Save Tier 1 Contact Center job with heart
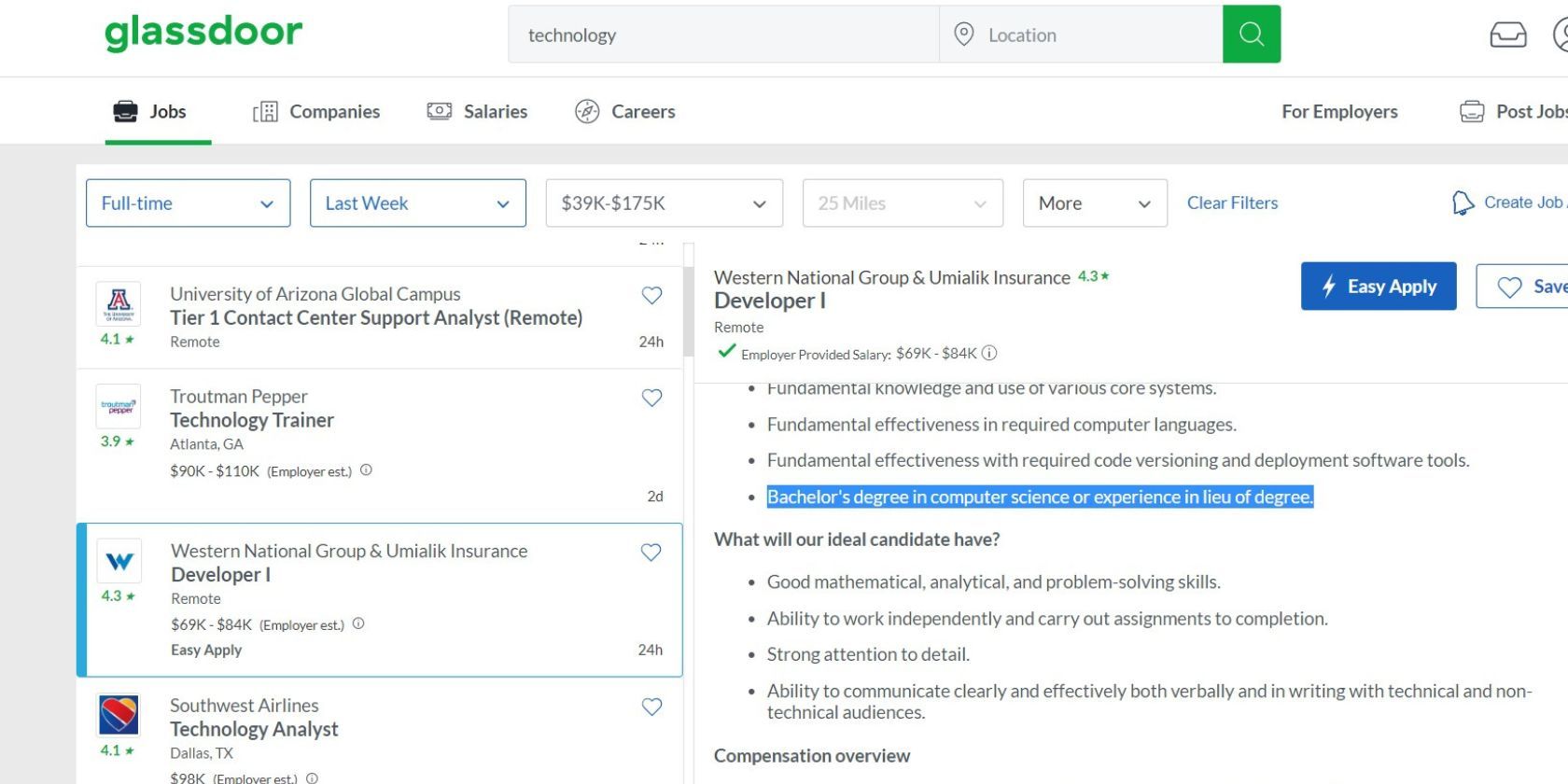 pos(651,296)
